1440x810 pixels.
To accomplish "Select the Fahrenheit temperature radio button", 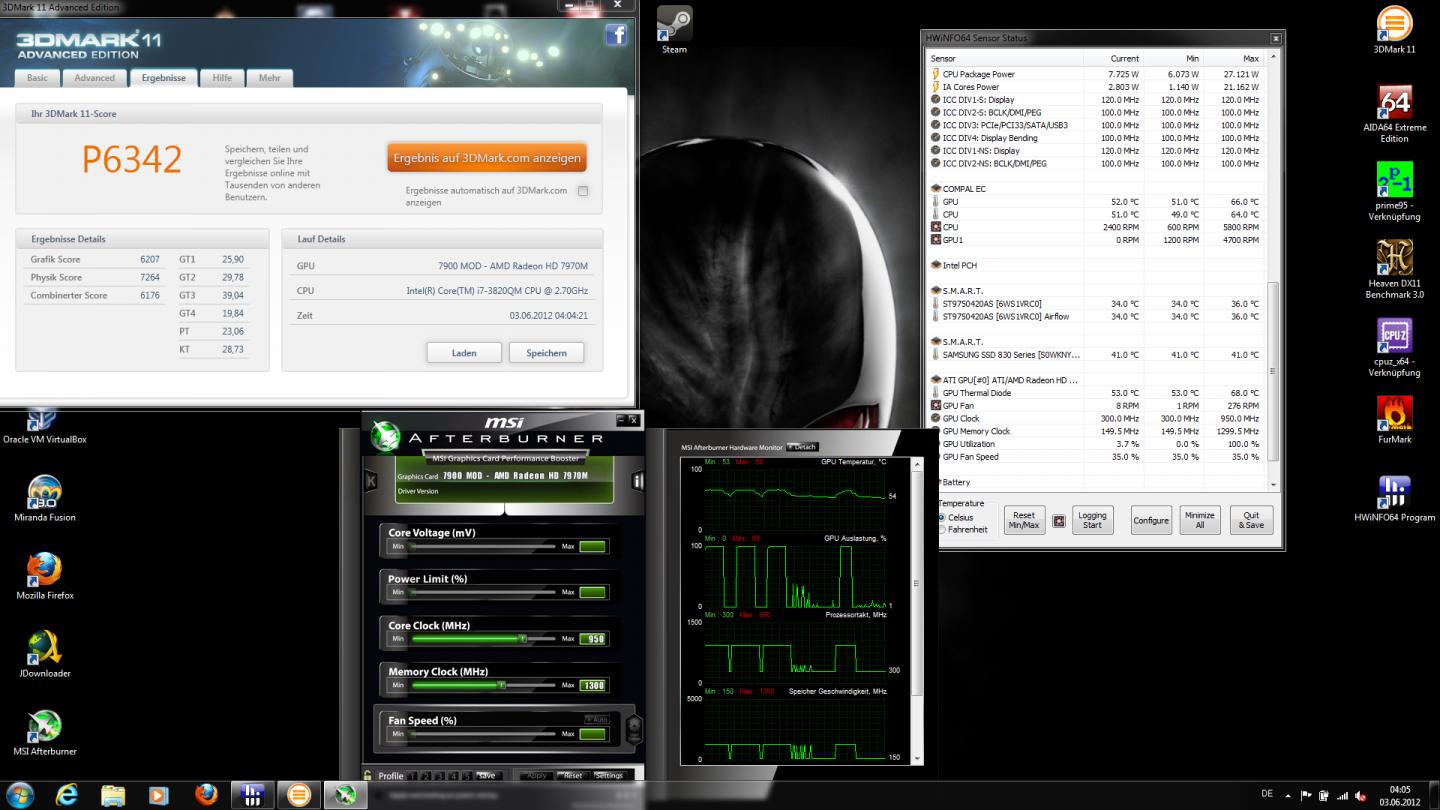I will 942,530.
